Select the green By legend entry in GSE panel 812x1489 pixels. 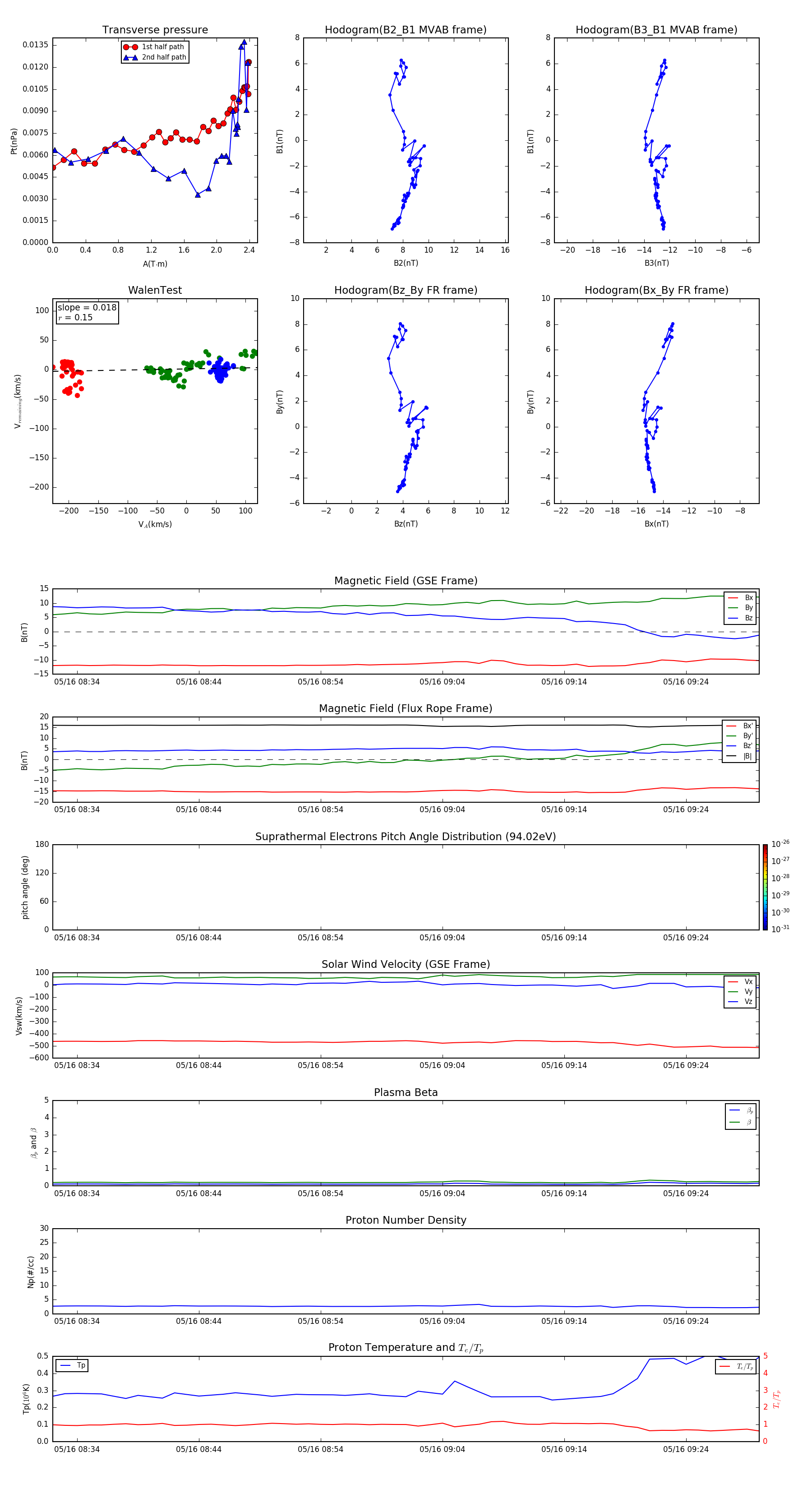coord(740,607)
